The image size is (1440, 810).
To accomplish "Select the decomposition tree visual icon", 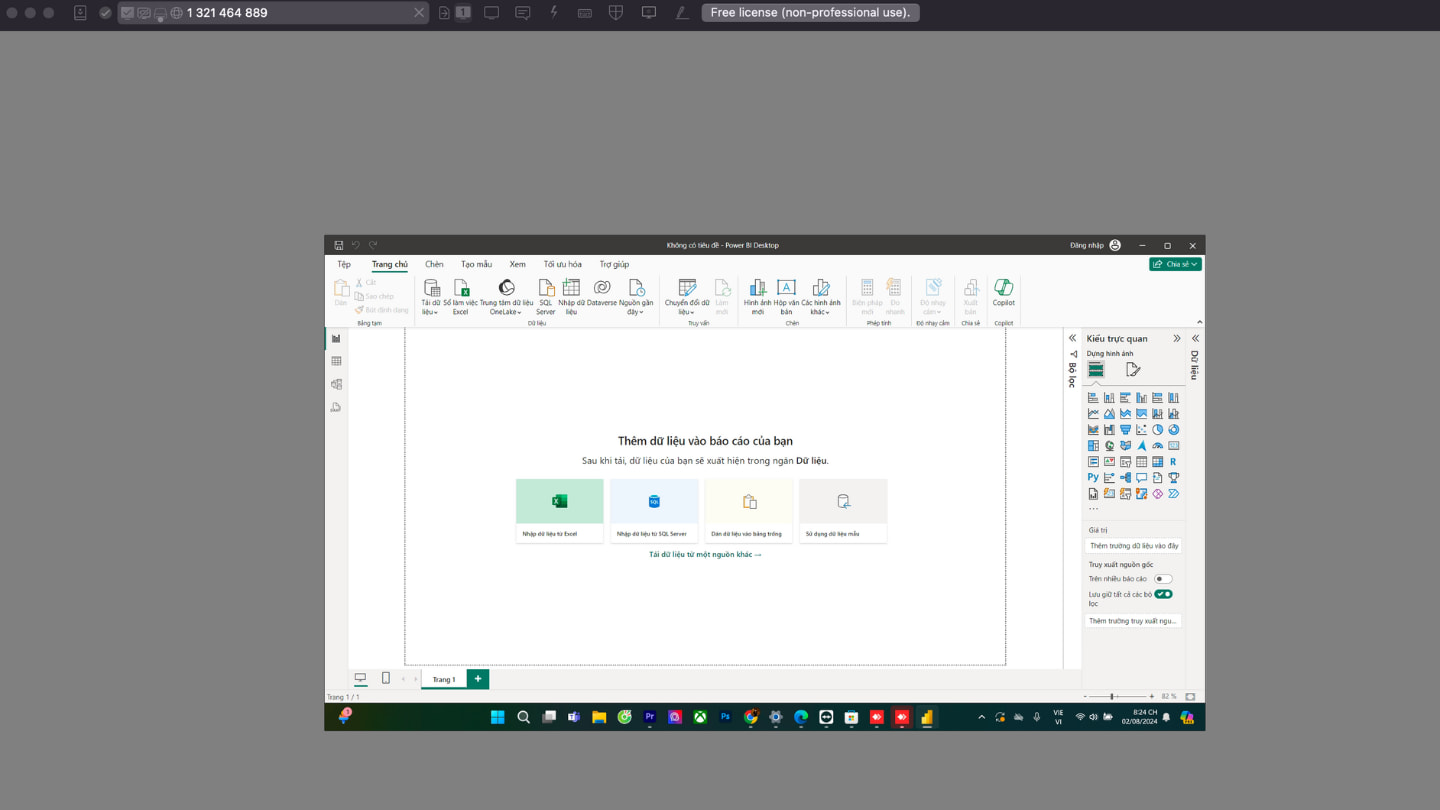I will click(x=1125, y=477).
